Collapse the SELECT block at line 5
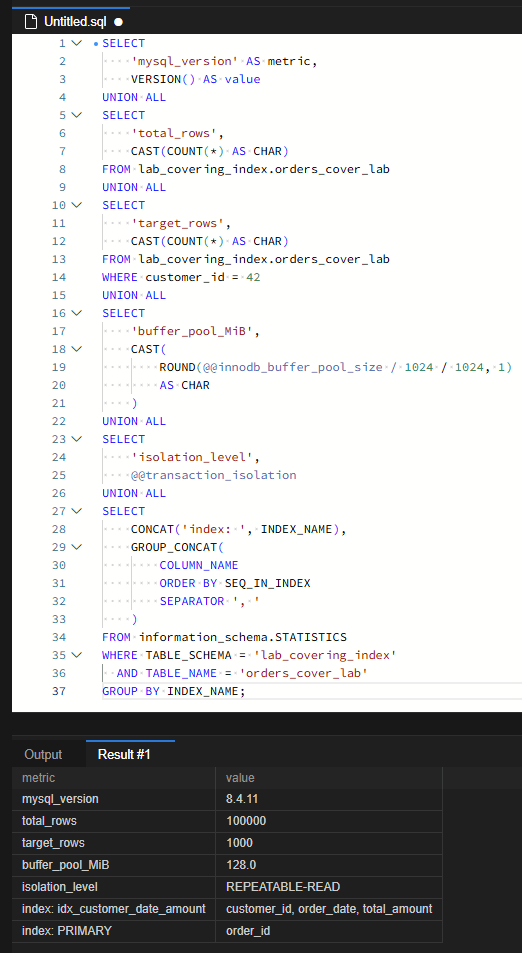The height and width of the screenshot is (953, 522). point(76,115)
